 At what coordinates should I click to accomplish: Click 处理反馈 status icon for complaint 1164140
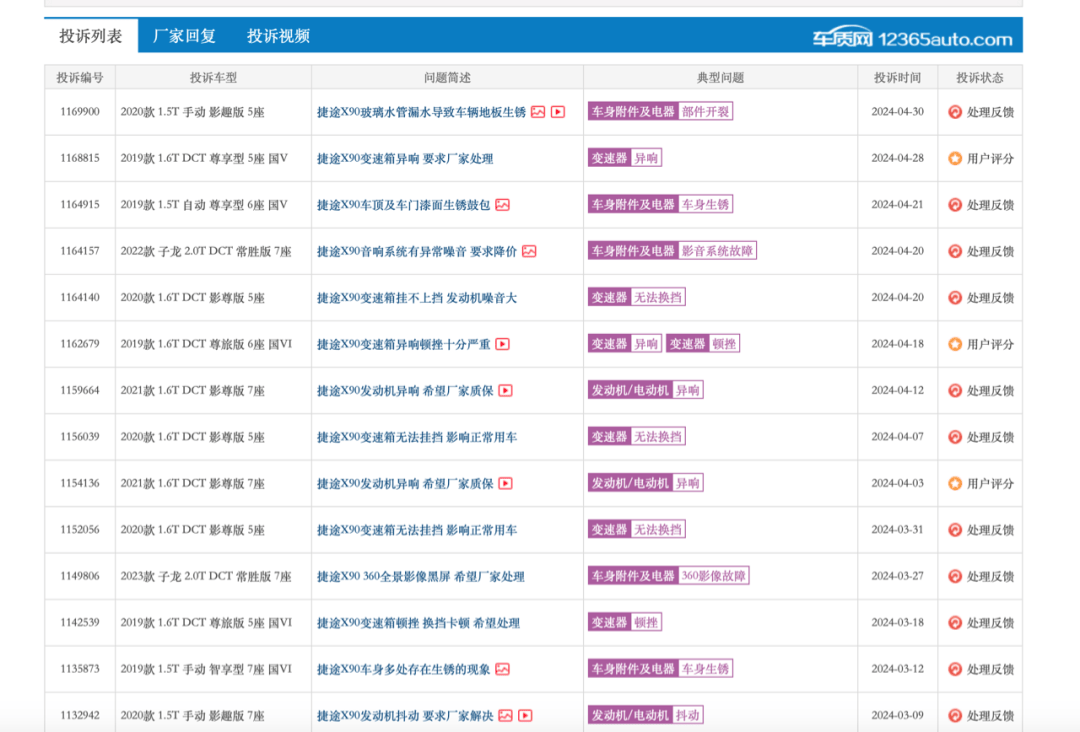tap(955, 297)
